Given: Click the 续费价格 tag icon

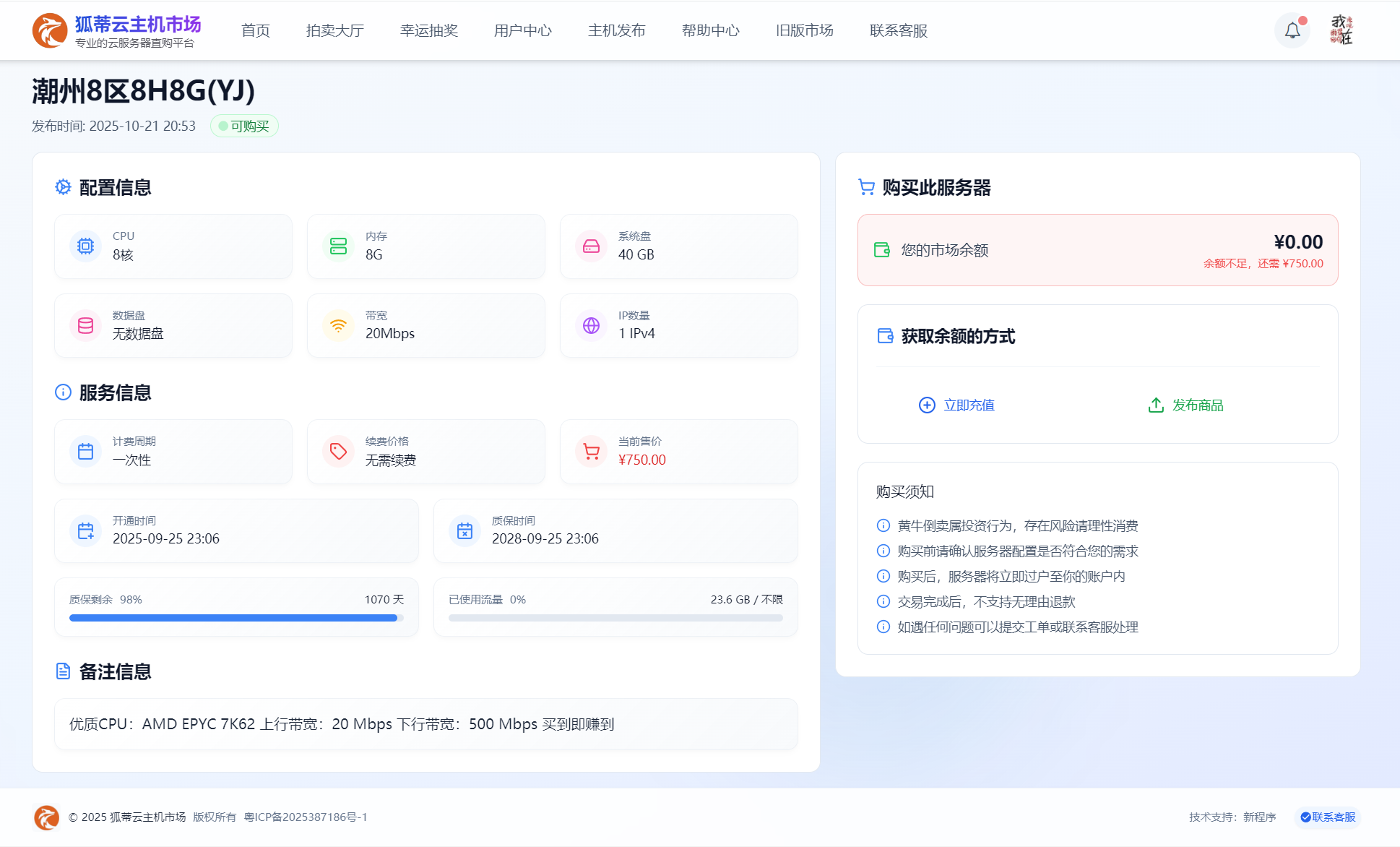Looking at the screenshot, I should (x=338, y=452).
